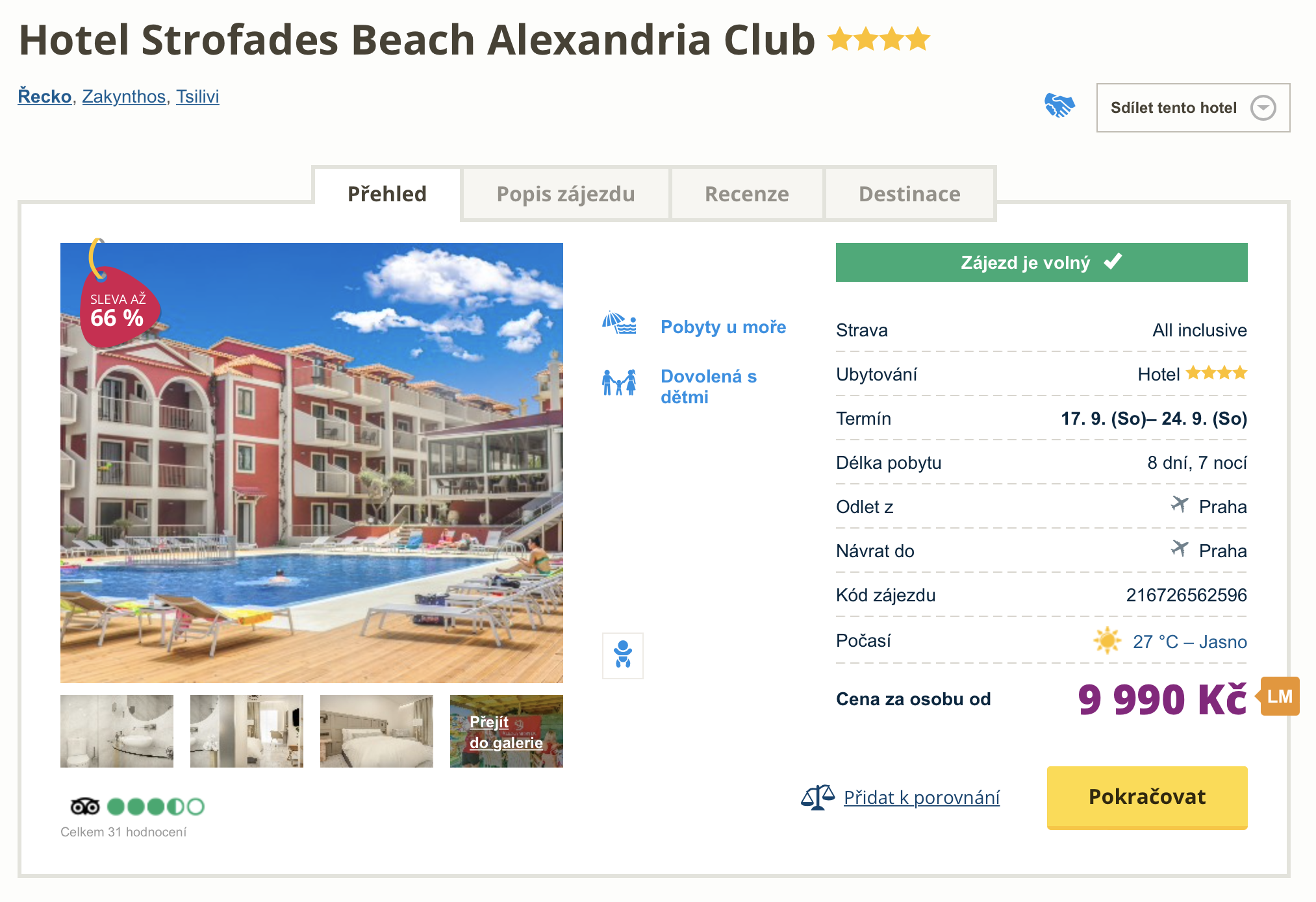This screenshot has height=902, width=1316.
Task: Click the Přejít do galerie thumbnail
Action: tap(506, 732)
